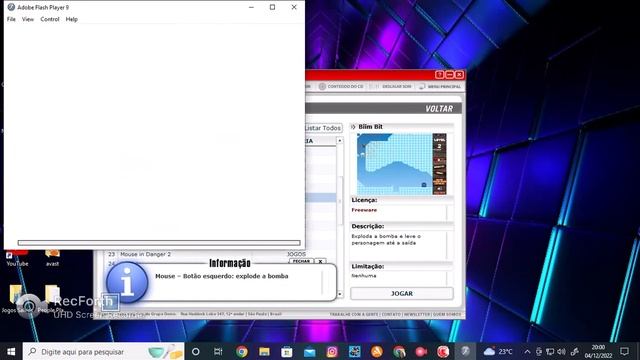Click the weather 23°C taskbar widget
The height and width of the screenshot is (360, 640).
498,351
